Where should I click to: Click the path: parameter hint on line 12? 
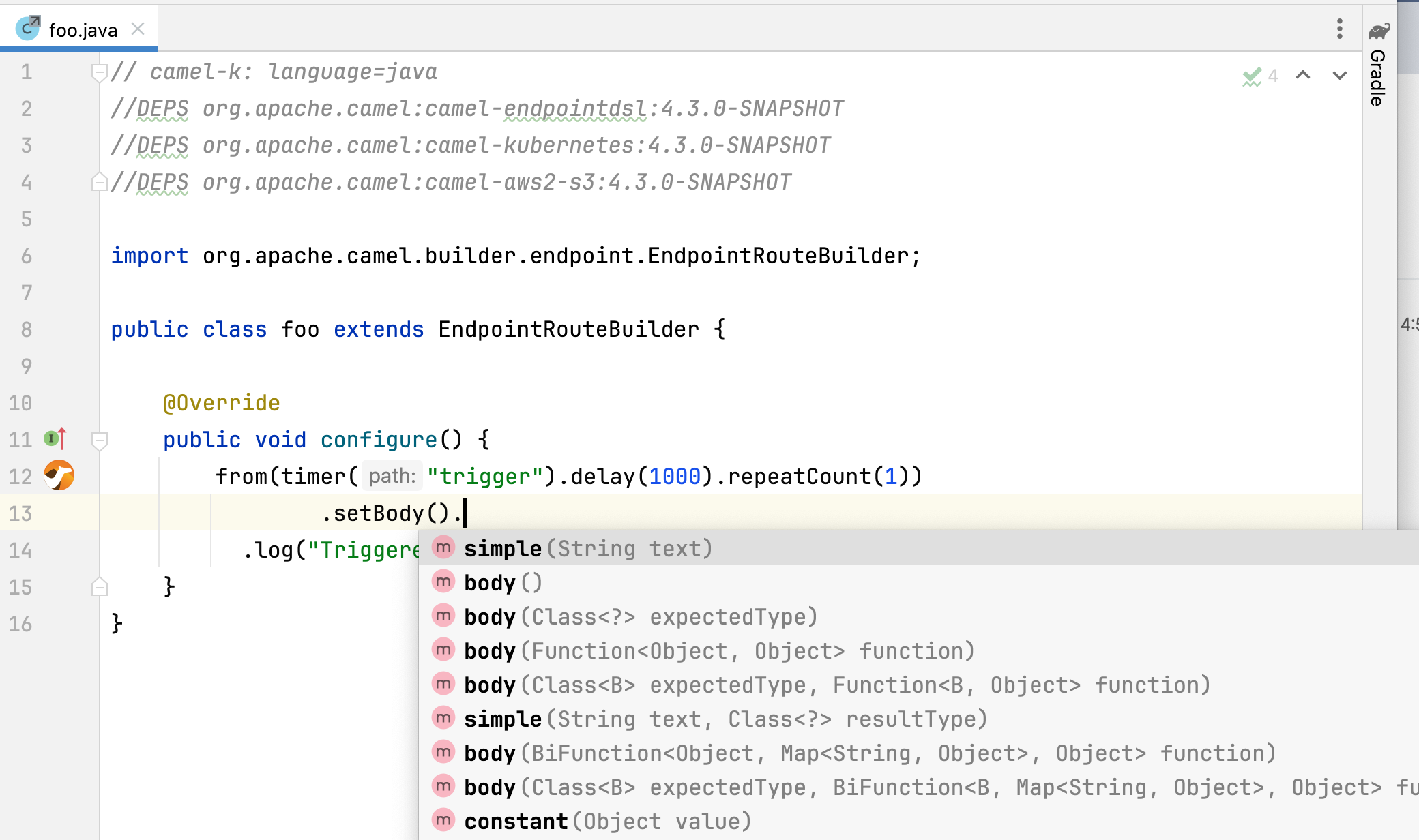point(392,476)
